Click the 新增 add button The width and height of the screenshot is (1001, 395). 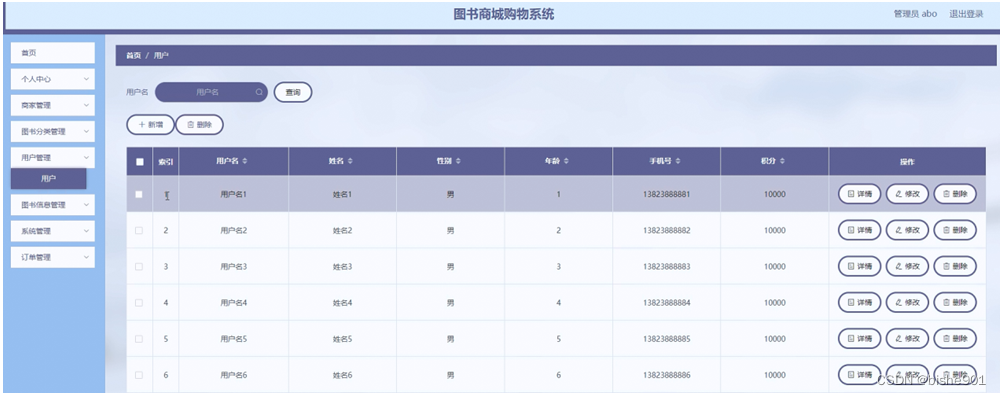(150, 125)
